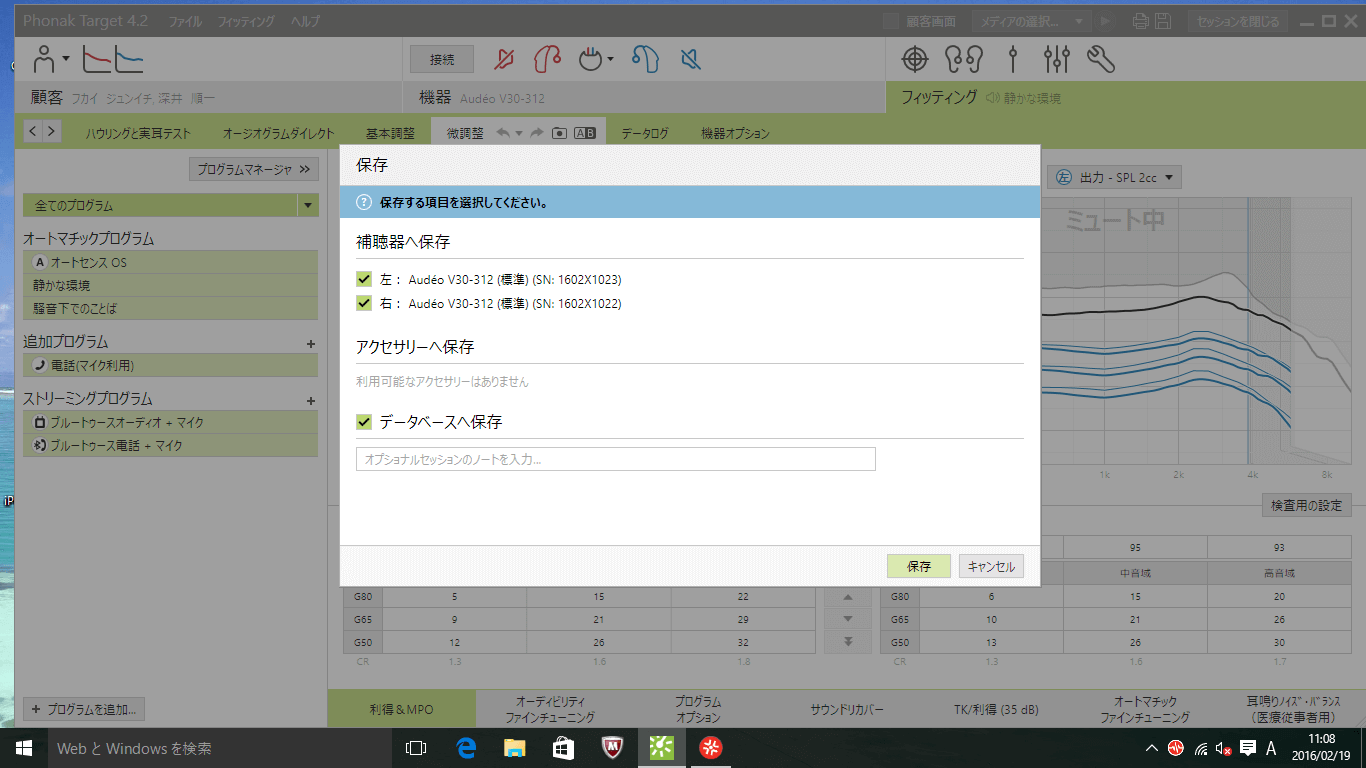Click the pin-shaped fitting icon
The image size is (1366, 768).
[1013, 60]
